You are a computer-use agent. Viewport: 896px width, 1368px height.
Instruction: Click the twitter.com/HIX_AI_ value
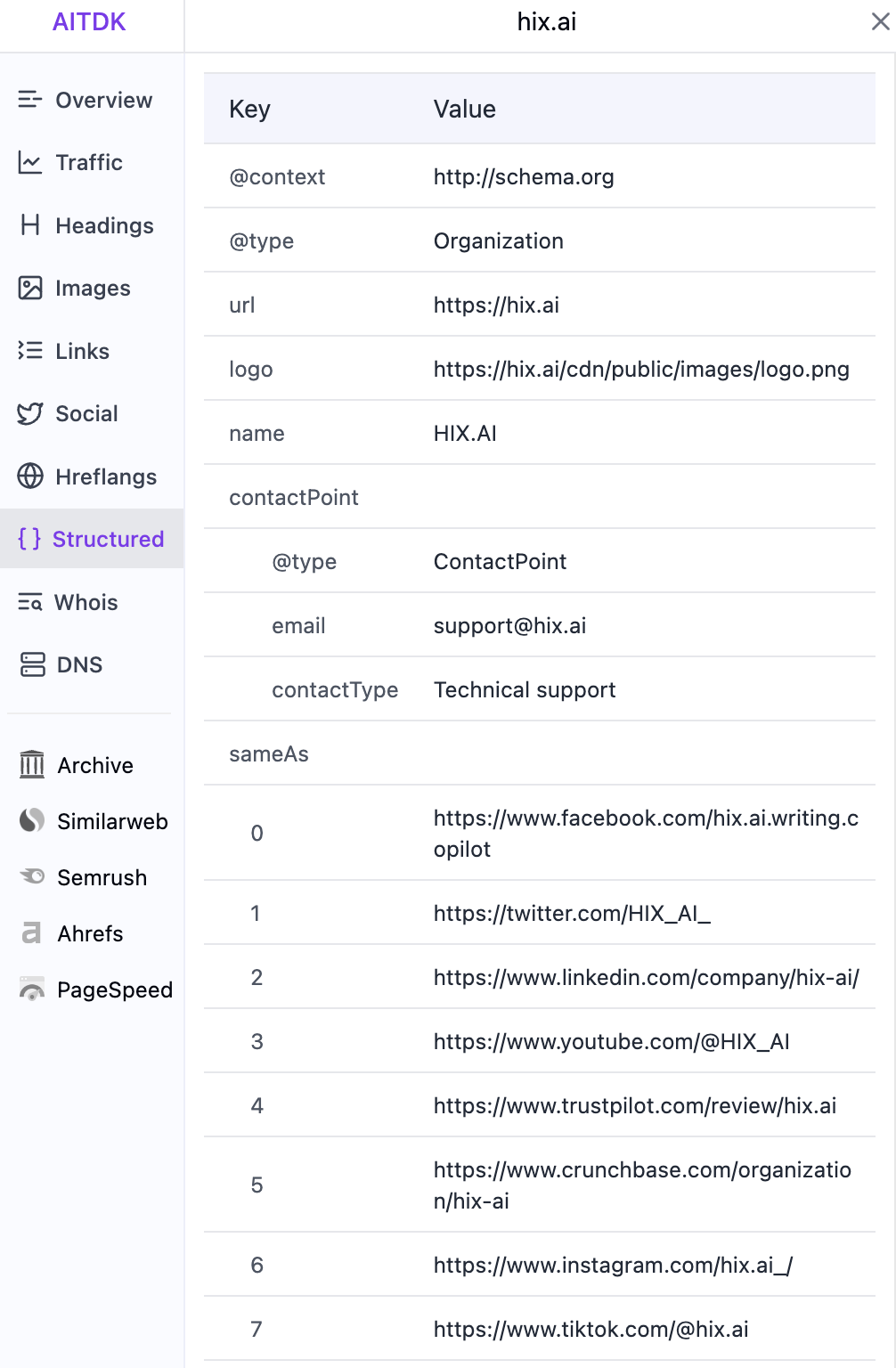[x=573, y=913]
